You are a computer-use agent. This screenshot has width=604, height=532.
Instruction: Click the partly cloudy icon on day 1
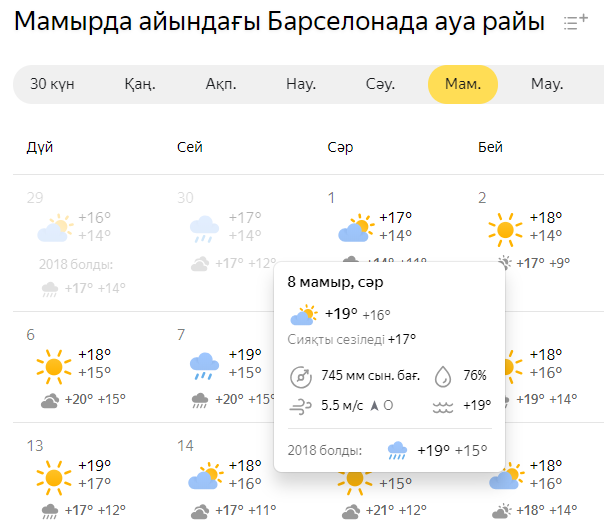pyautogui.click(x=354, y=229)
